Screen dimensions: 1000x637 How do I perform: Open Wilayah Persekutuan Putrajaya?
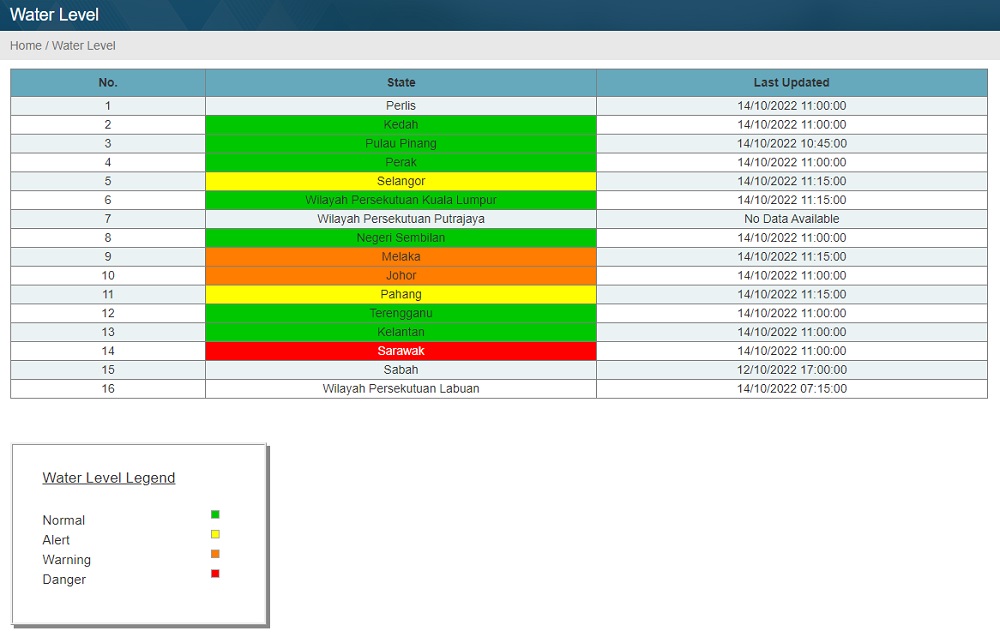pos(401,219)
